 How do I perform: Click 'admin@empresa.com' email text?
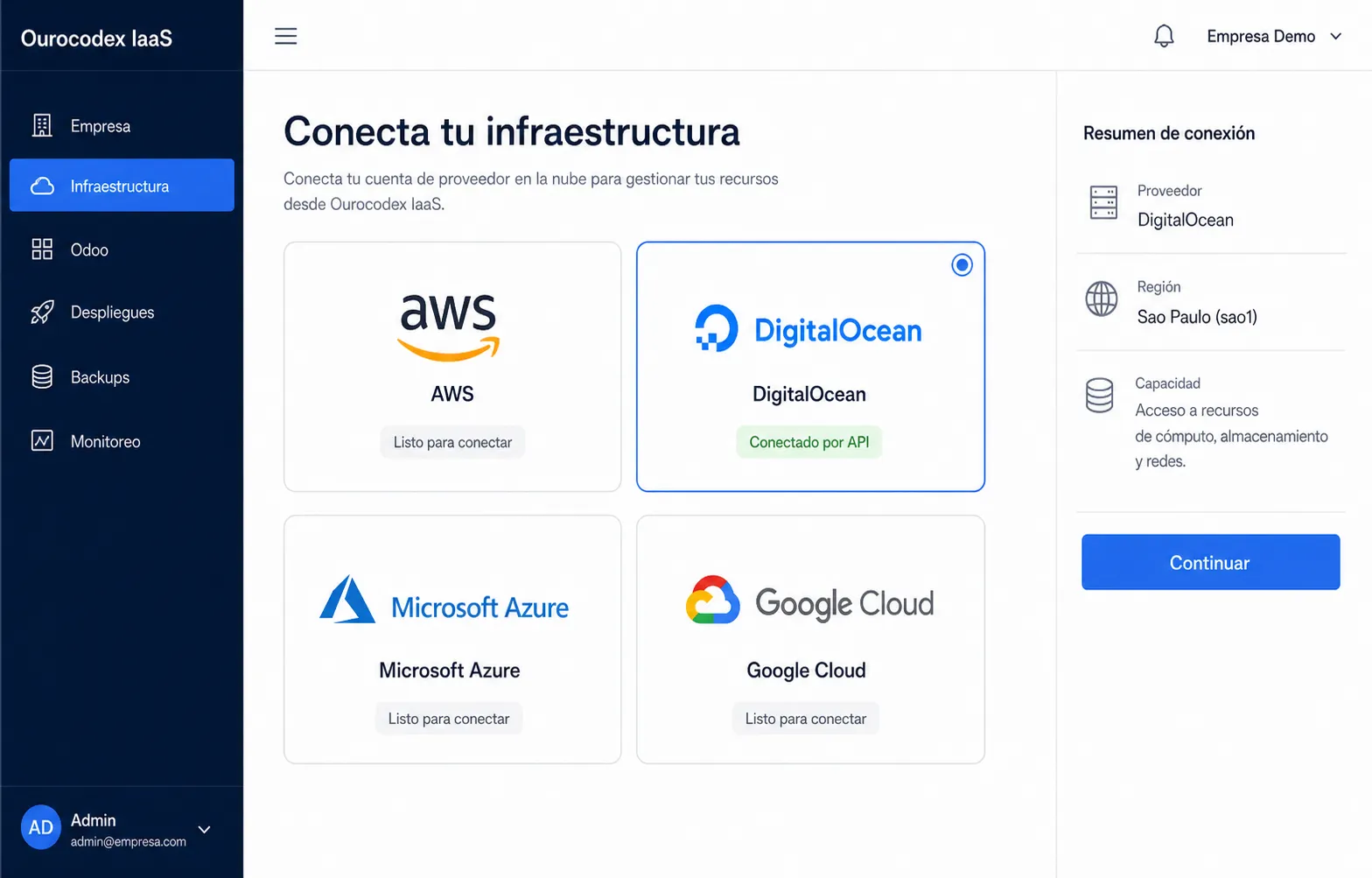coord(129,841)
